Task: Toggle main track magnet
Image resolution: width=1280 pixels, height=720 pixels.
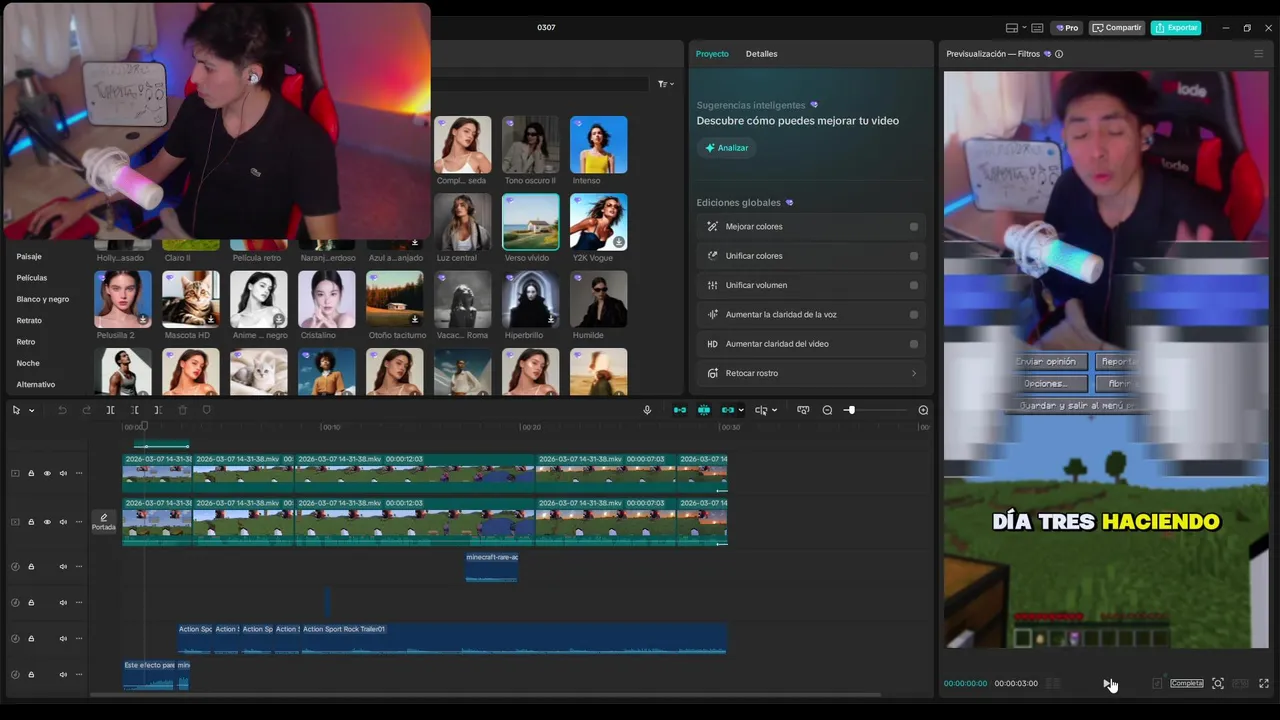Action: 680,410
